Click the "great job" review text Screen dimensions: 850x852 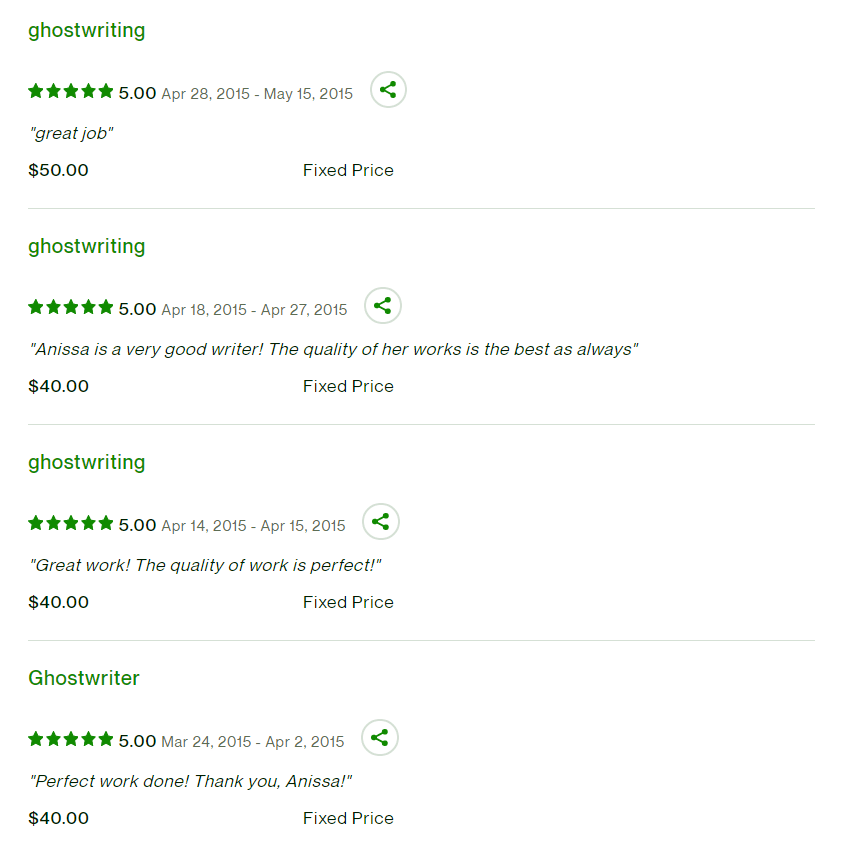(x=71, y=133)
